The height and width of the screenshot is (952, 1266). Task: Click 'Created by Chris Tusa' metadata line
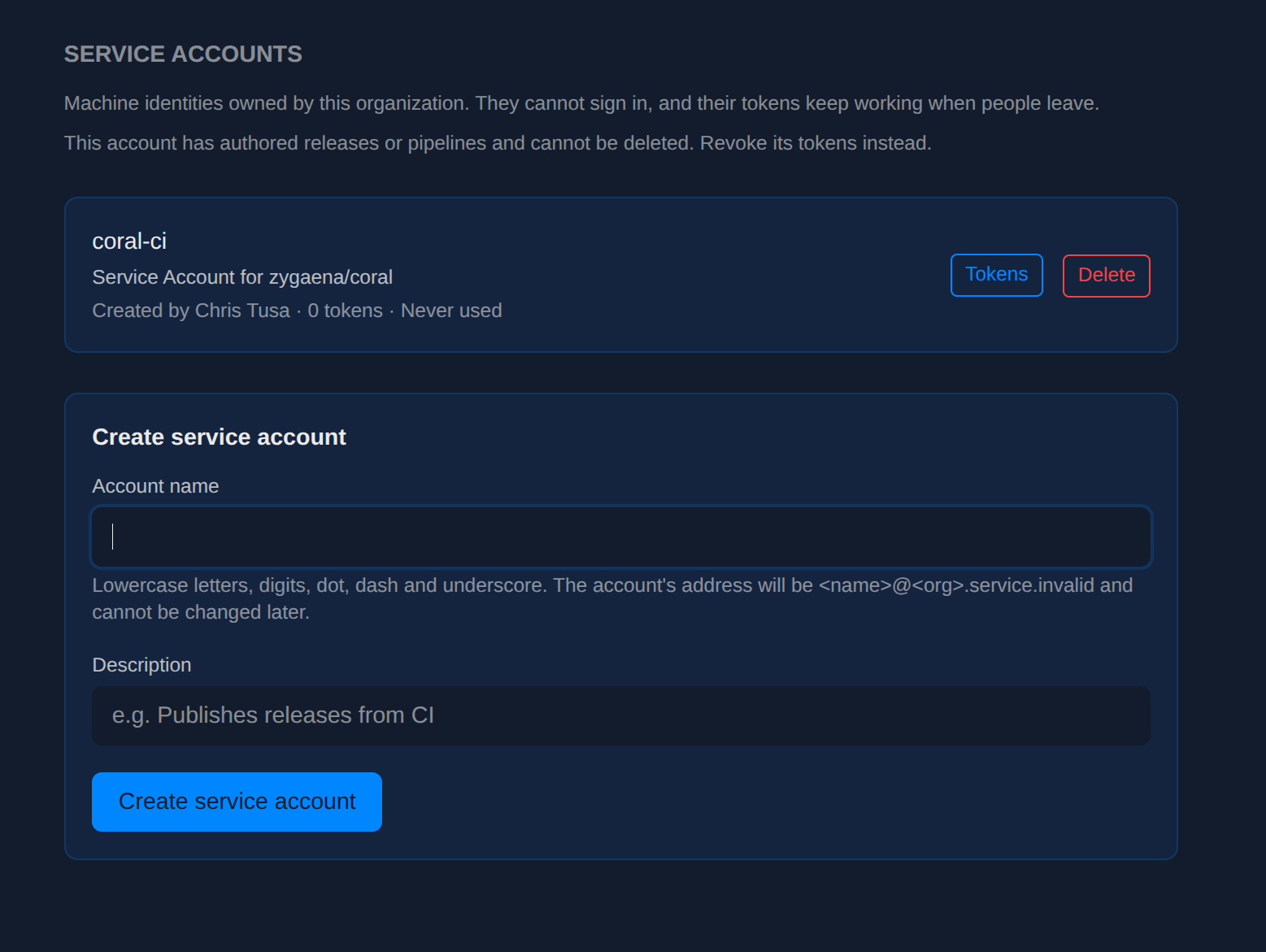pos(297,311)
